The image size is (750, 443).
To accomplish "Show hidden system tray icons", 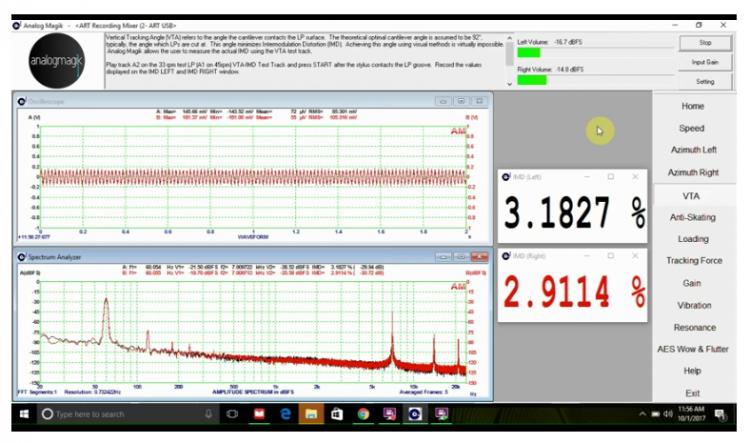I will (x=642, y=414).
